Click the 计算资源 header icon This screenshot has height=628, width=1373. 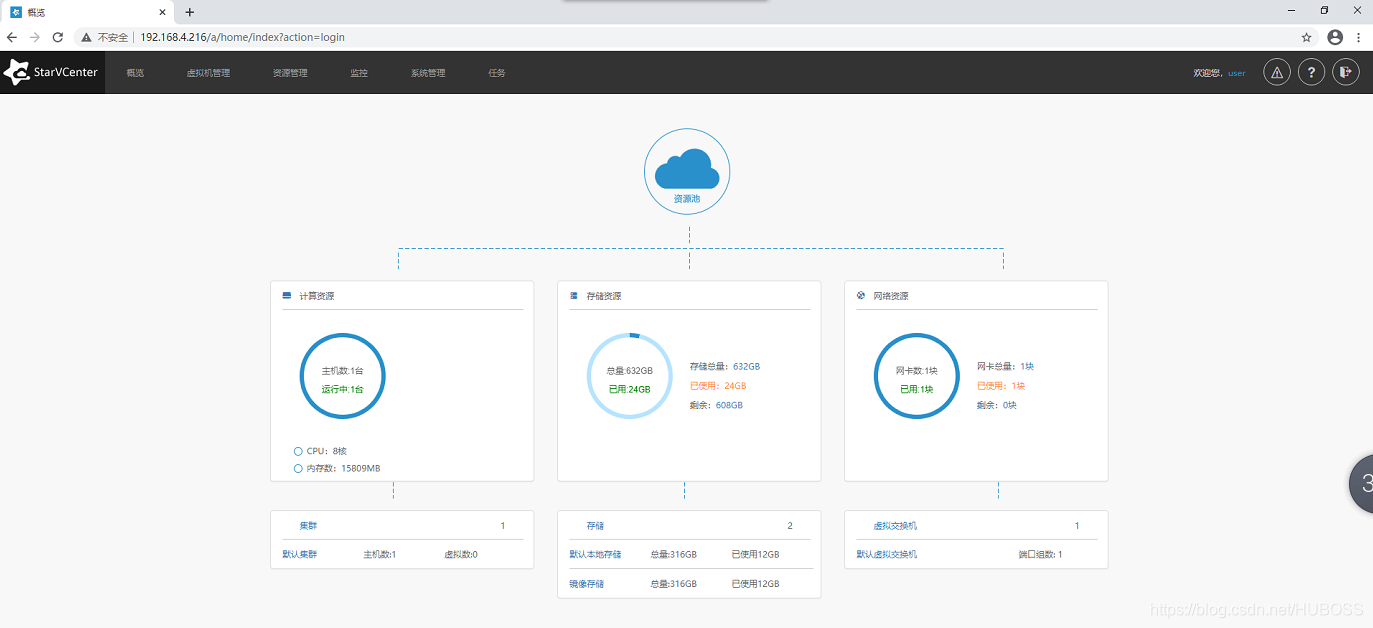coord(287,296)
